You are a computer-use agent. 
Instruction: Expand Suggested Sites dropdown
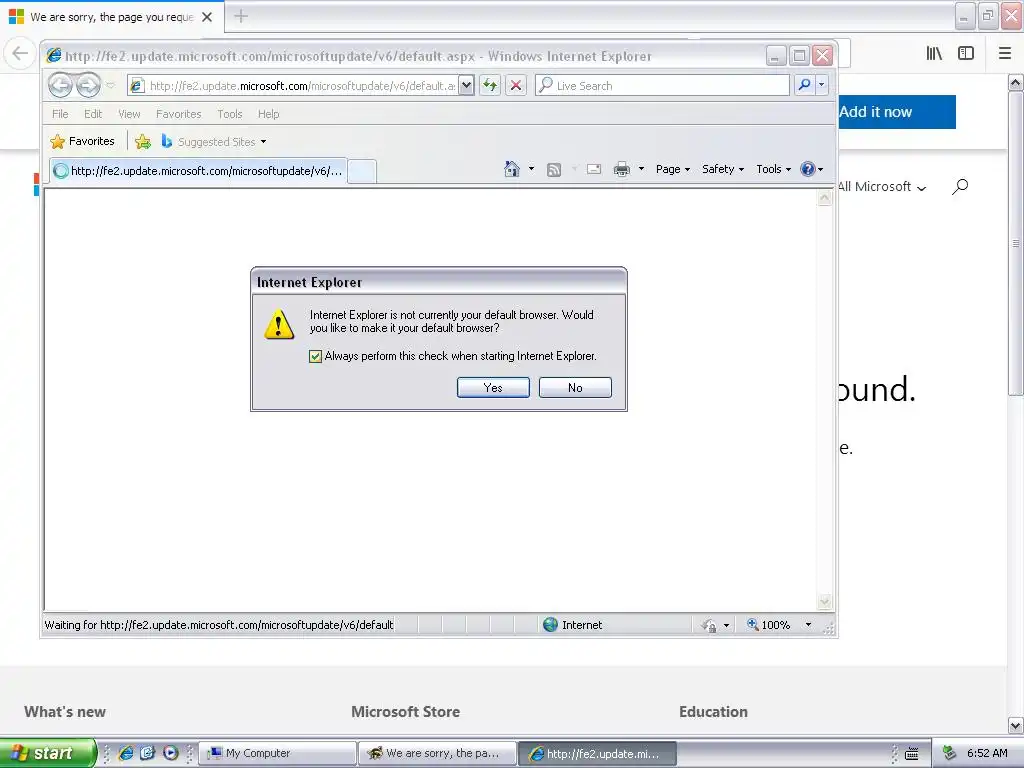tap(263, 142)
